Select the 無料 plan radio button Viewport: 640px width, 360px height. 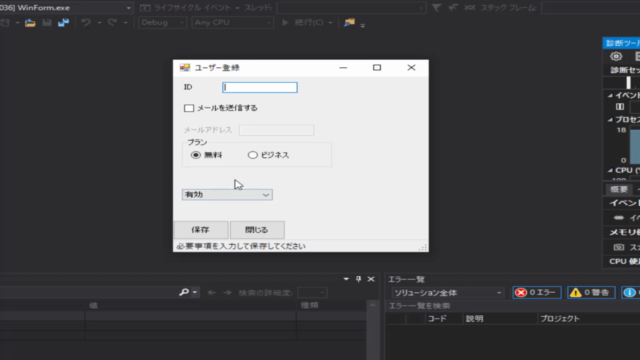[196, 155]
